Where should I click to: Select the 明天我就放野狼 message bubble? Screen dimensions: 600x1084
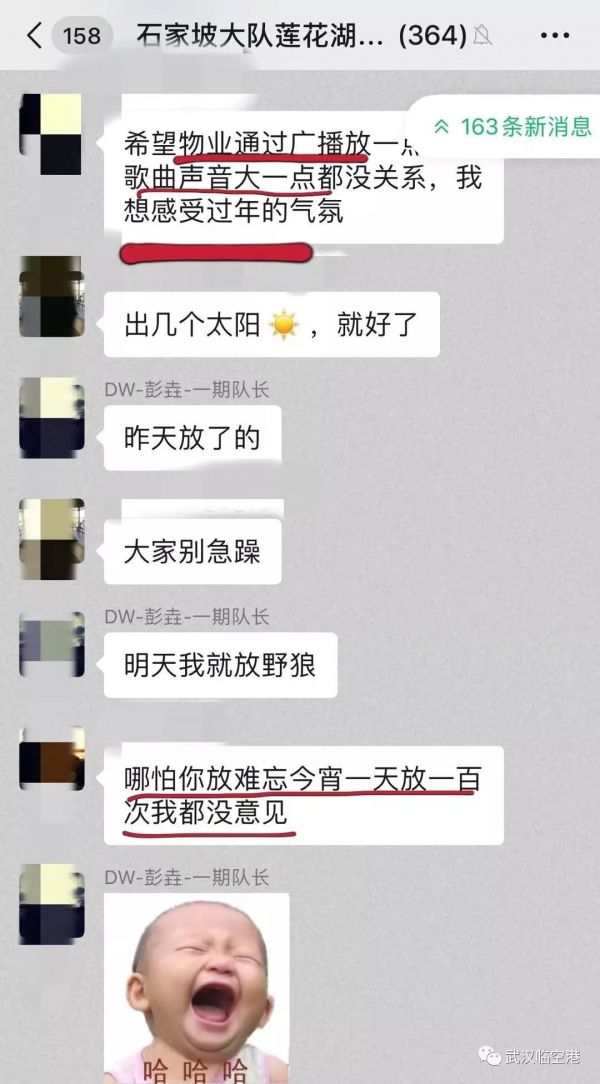click(x=221, y=665)
